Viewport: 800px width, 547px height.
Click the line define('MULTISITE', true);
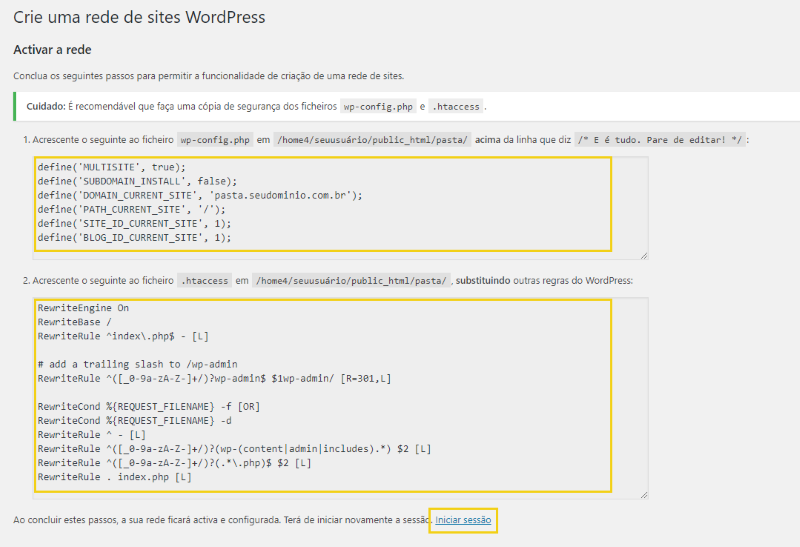[x=112, y=167]
